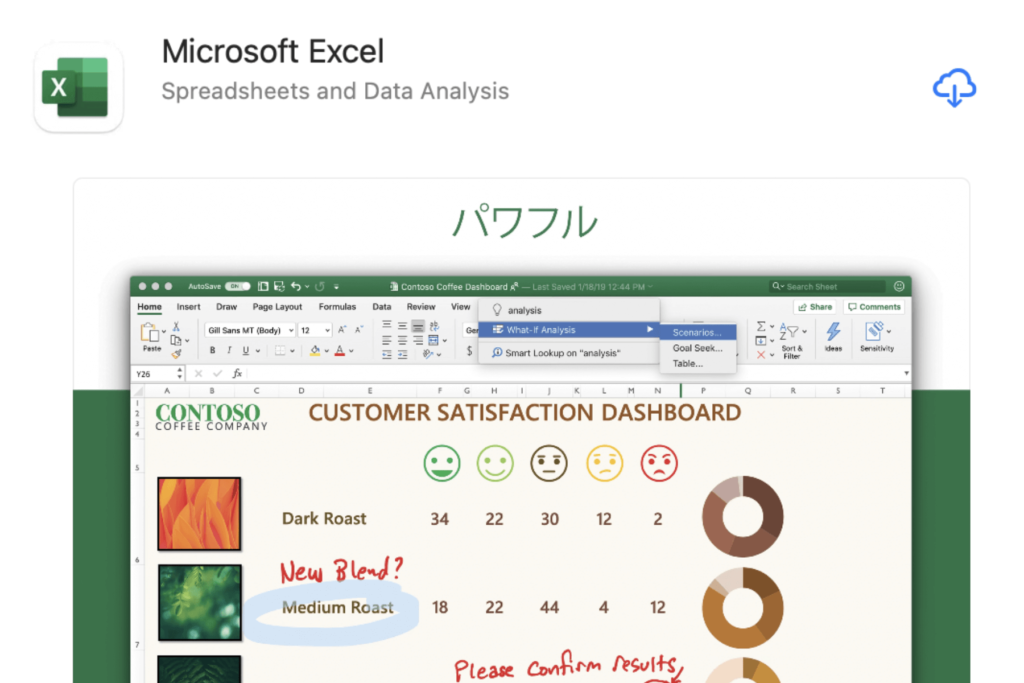This screenshot has width=1024, height=683.
Task: Switch to the Page Layout tab
Action: 277,307
